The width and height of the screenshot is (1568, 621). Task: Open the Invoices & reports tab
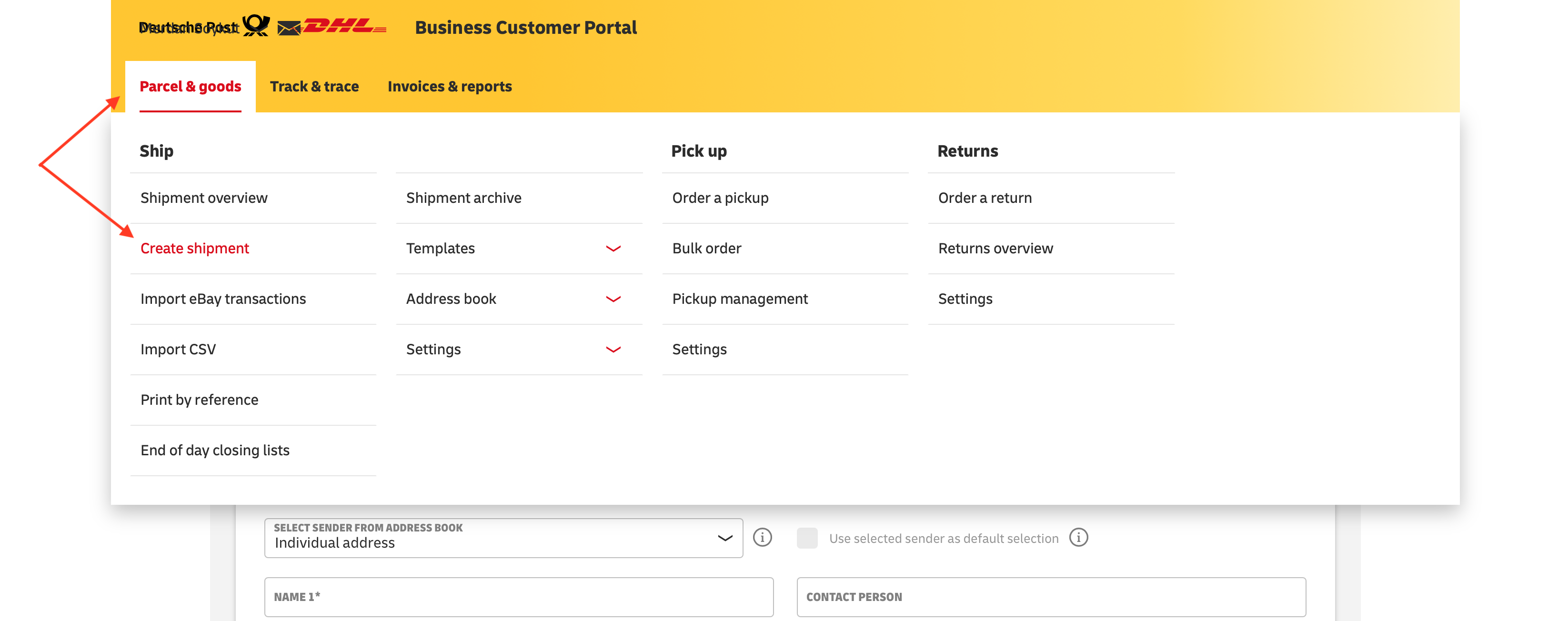[450, 87]
